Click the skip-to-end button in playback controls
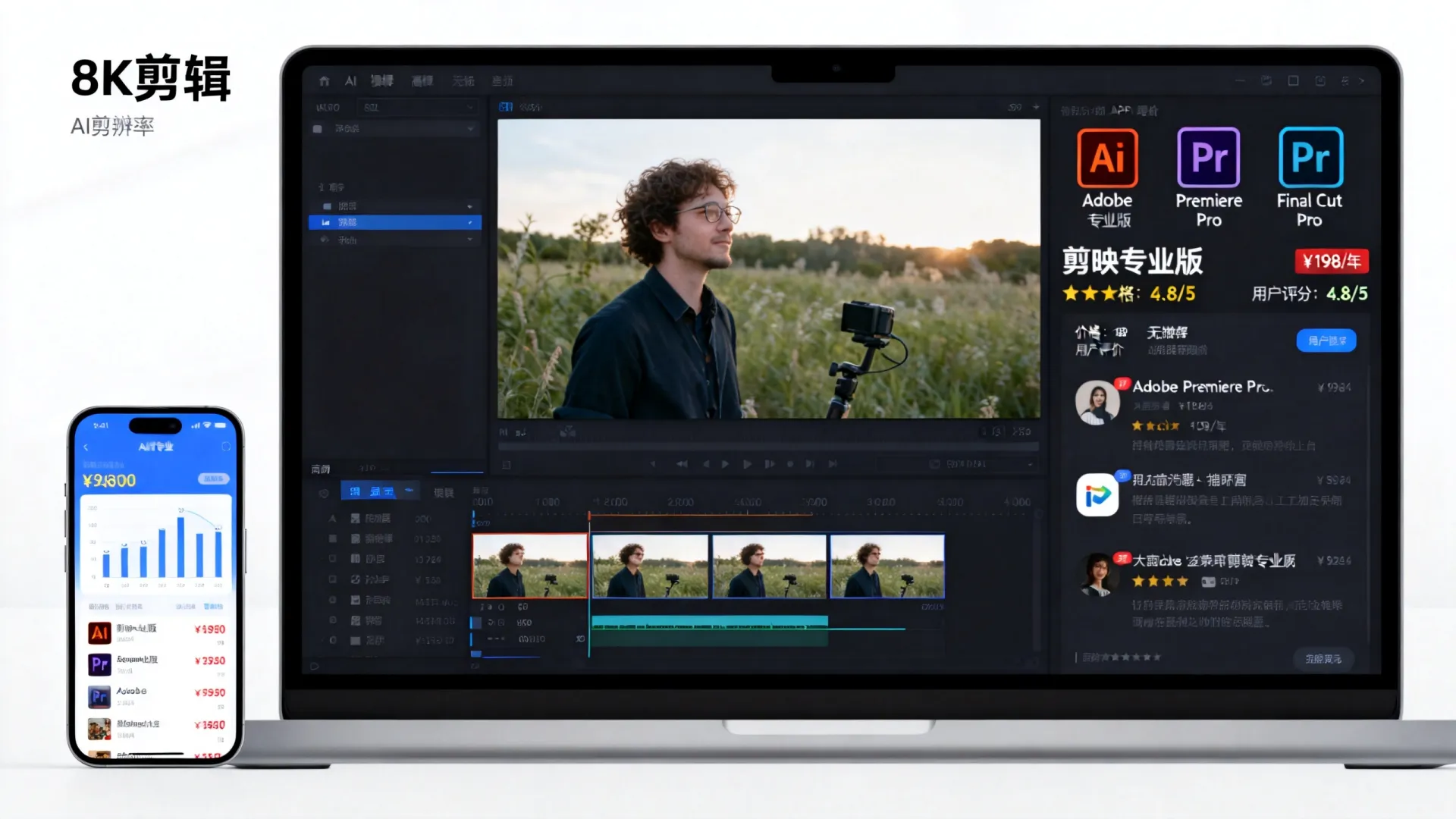The image size is (1456, 819). [x=833, y=463]
